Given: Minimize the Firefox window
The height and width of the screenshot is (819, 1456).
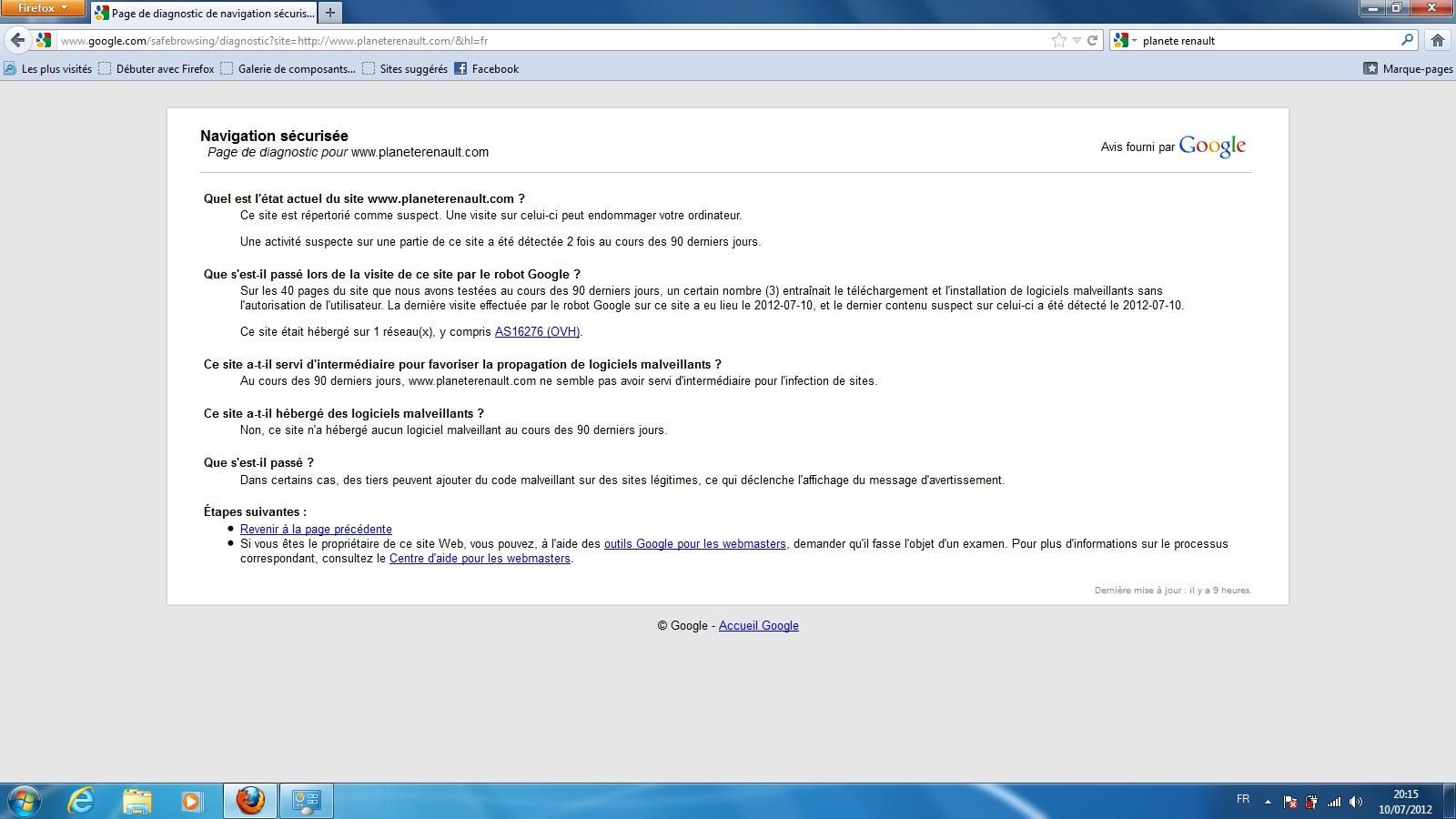Looking at the screenshot, I should pos(1373,8).
